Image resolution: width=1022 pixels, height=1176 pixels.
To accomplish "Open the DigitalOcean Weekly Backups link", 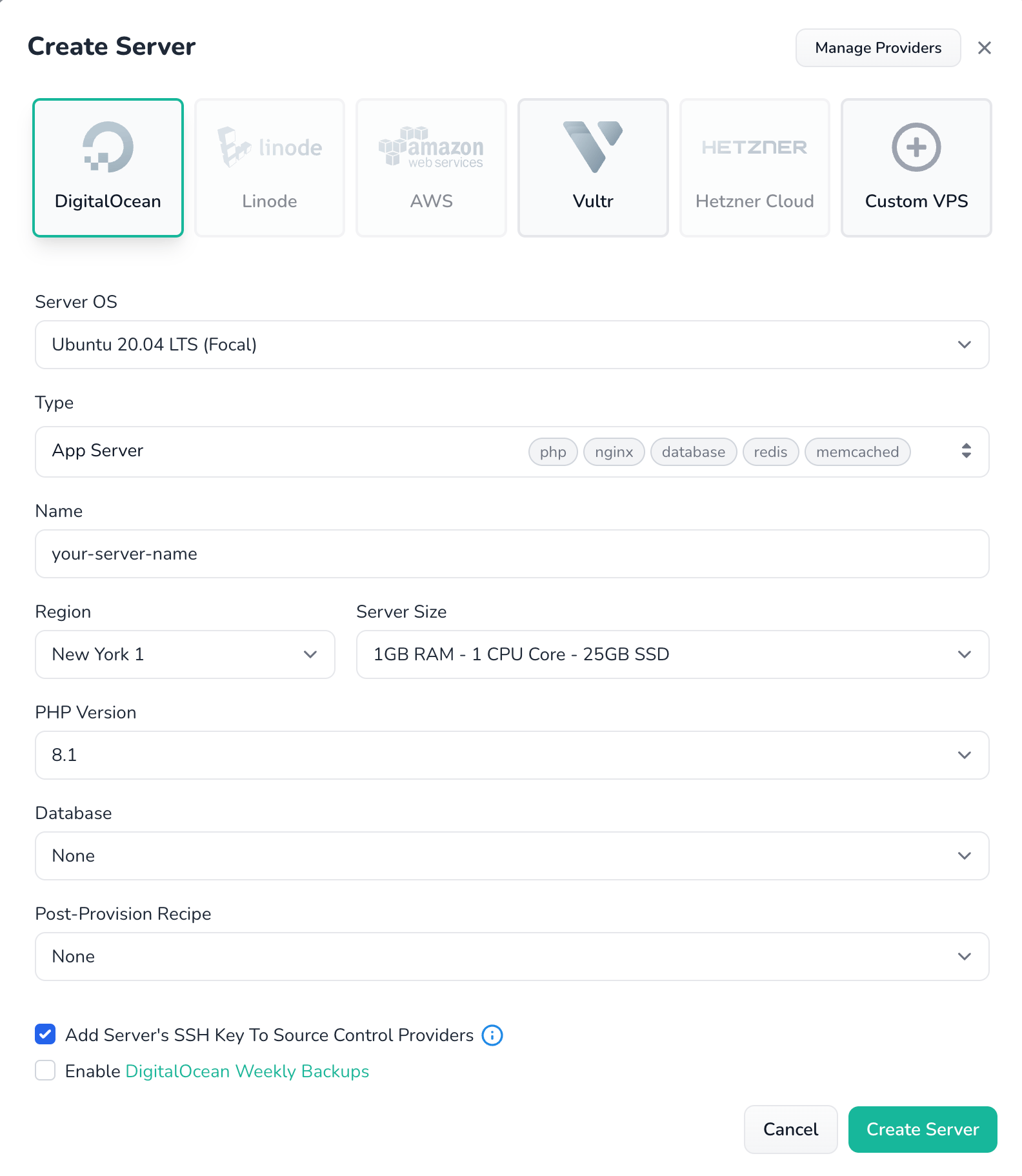I will (x=247, y=1071).
